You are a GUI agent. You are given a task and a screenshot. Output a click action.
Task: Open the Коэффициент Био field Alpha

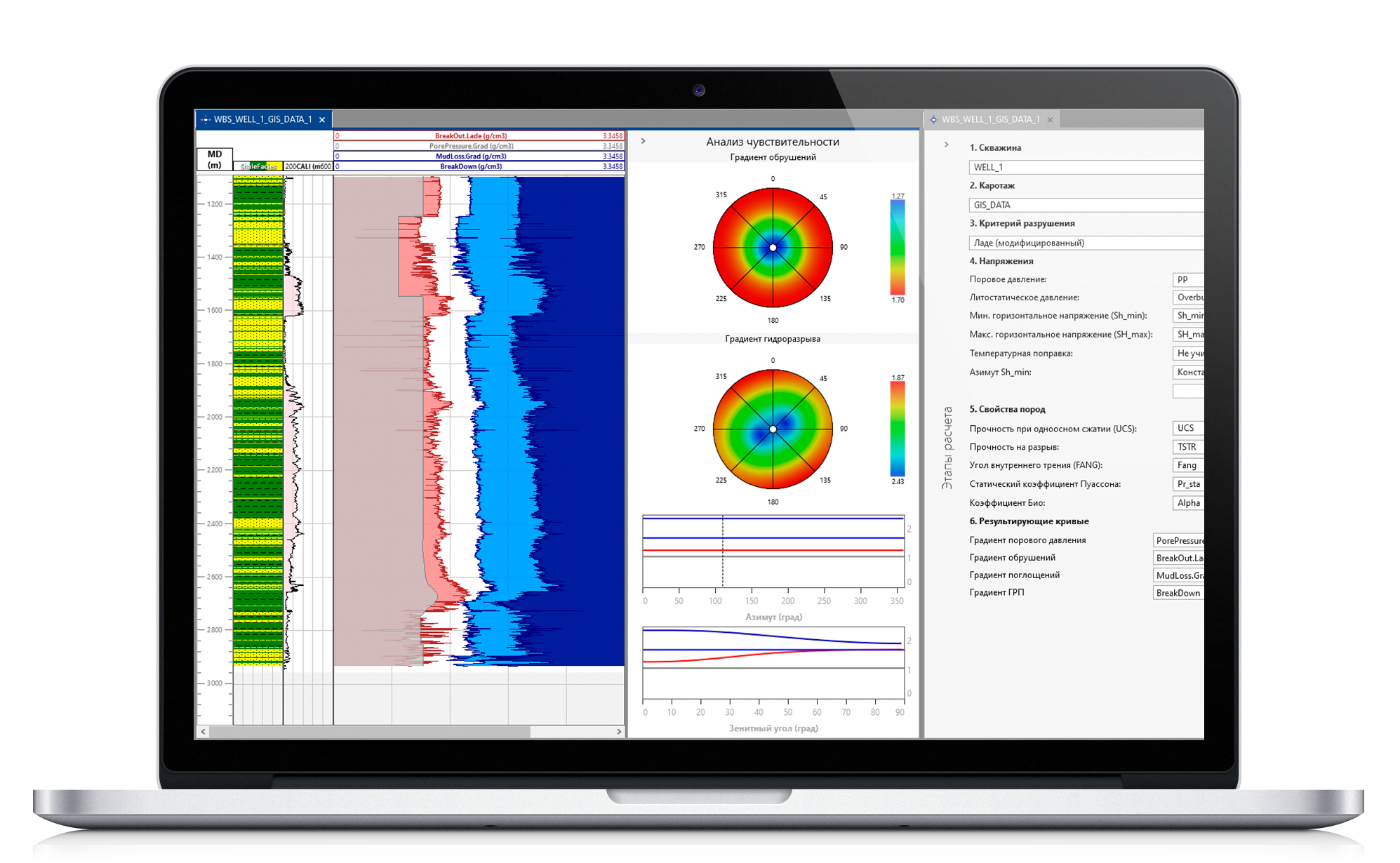[x=1188, y=503]
